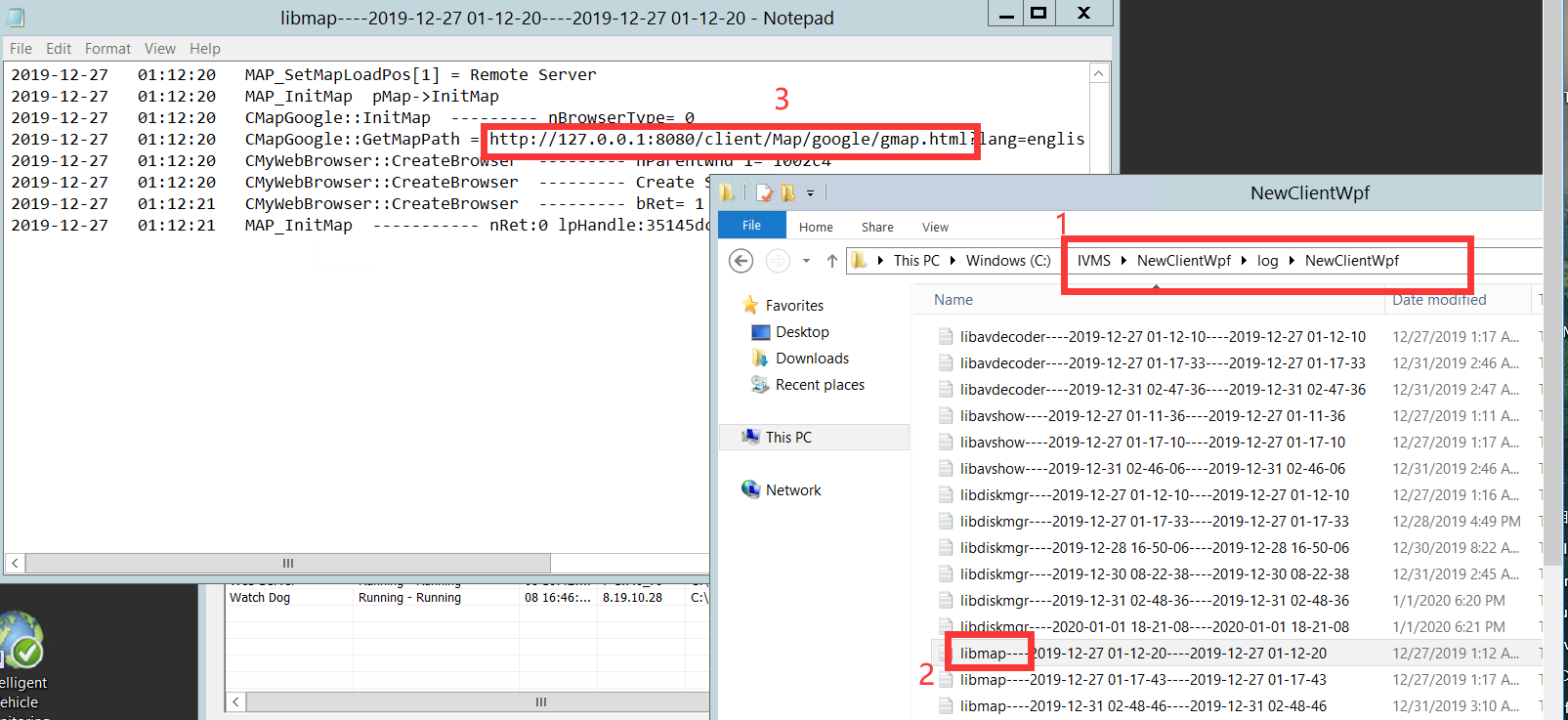Open the View menu in Notepad
The width and height of the screenshot is (1568, 720).
(160, 48)
